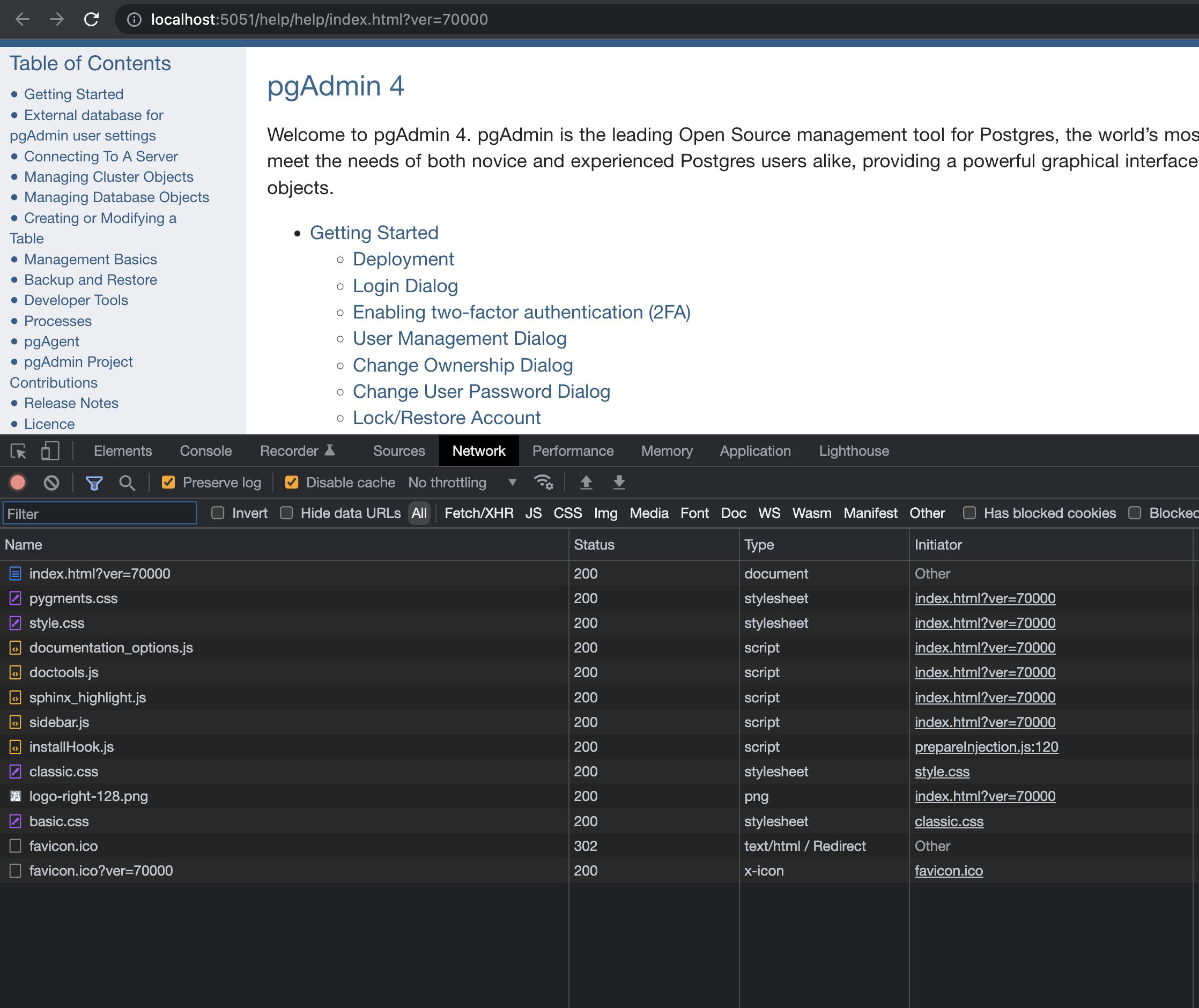Filter requests to CSS only

567,513
